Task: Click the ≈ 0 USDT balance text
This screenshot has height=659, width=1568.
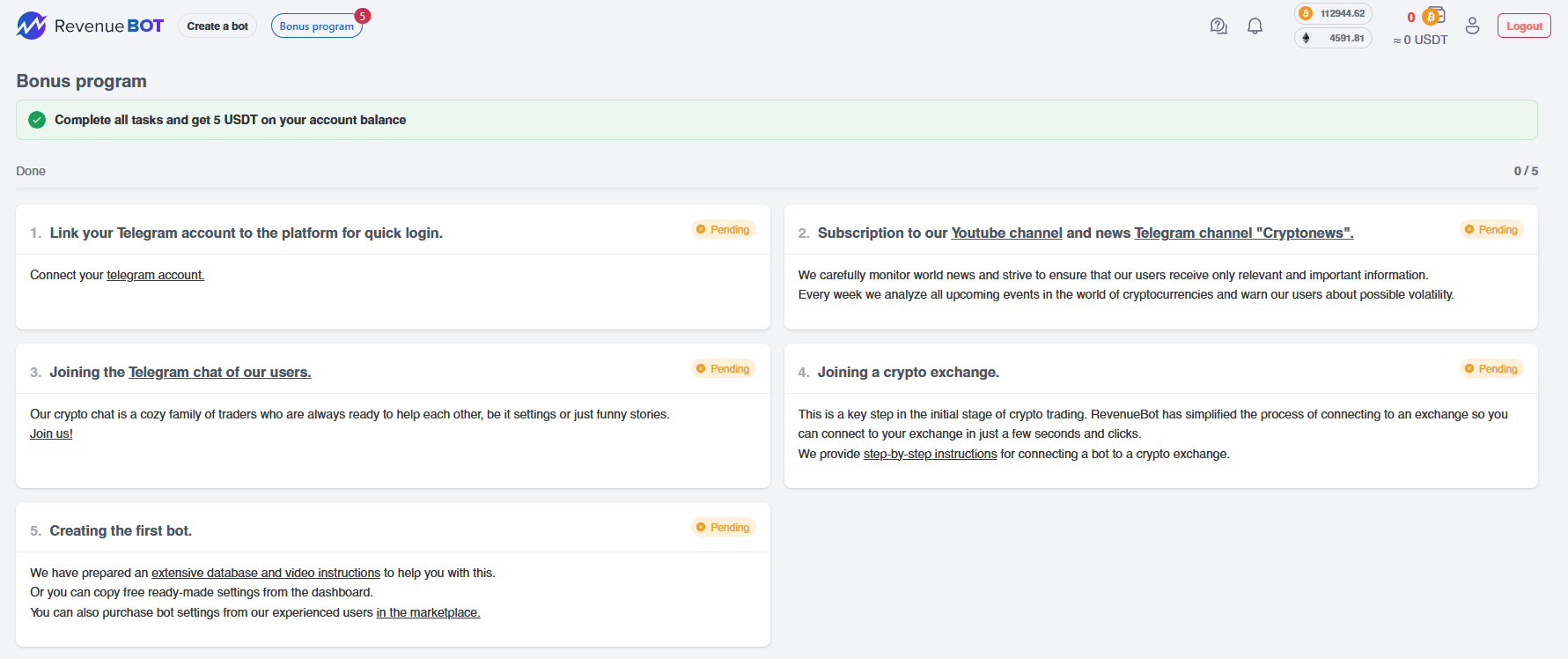Action: click(1420, 40)
